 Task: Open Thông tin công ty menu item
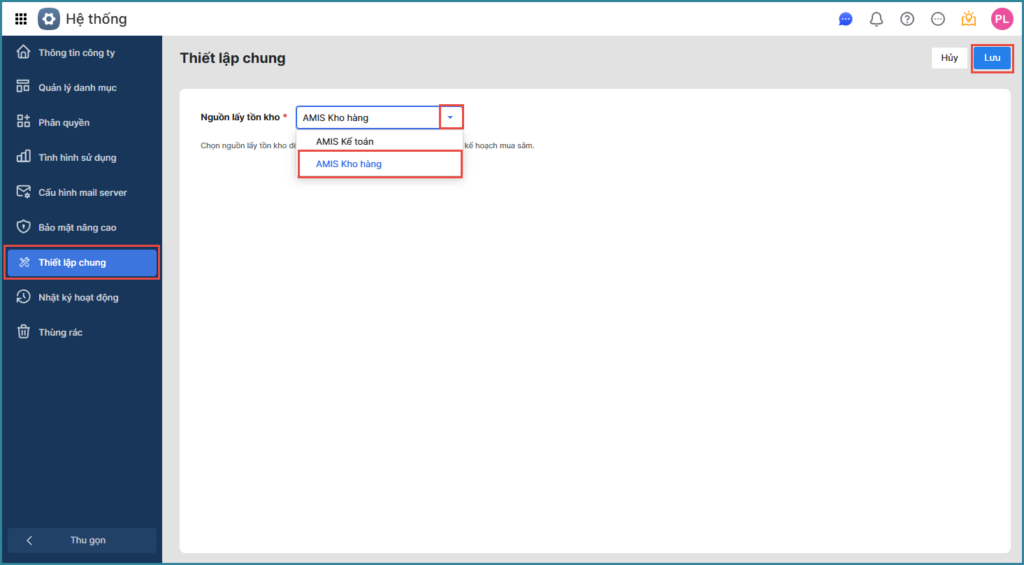click(x=82, y=52)
